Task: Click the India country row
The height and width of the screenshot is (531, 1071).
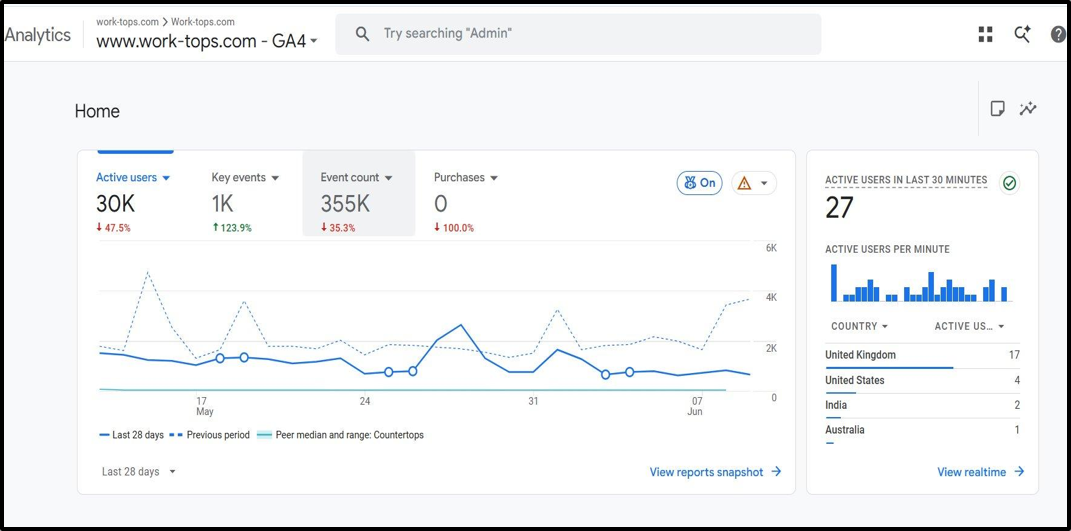Action: click(x=922, y=406)
